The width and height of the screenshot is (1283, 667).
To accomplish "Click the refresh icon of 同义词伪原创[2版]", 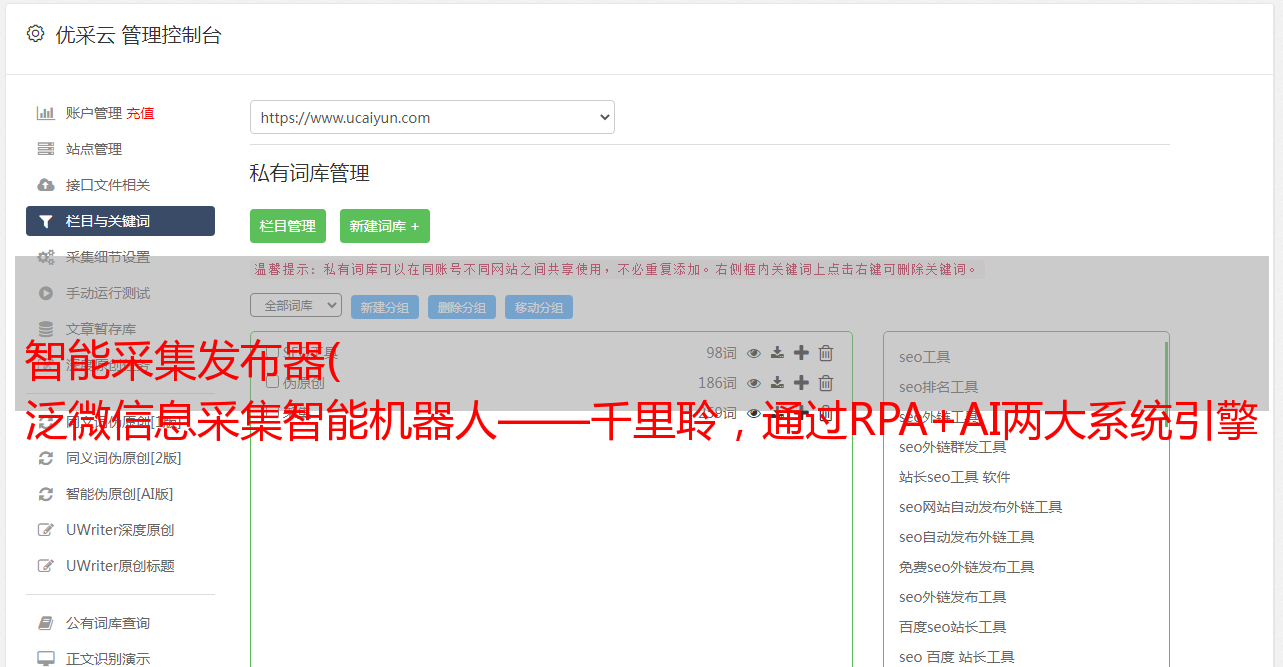I will pos(46,458).
